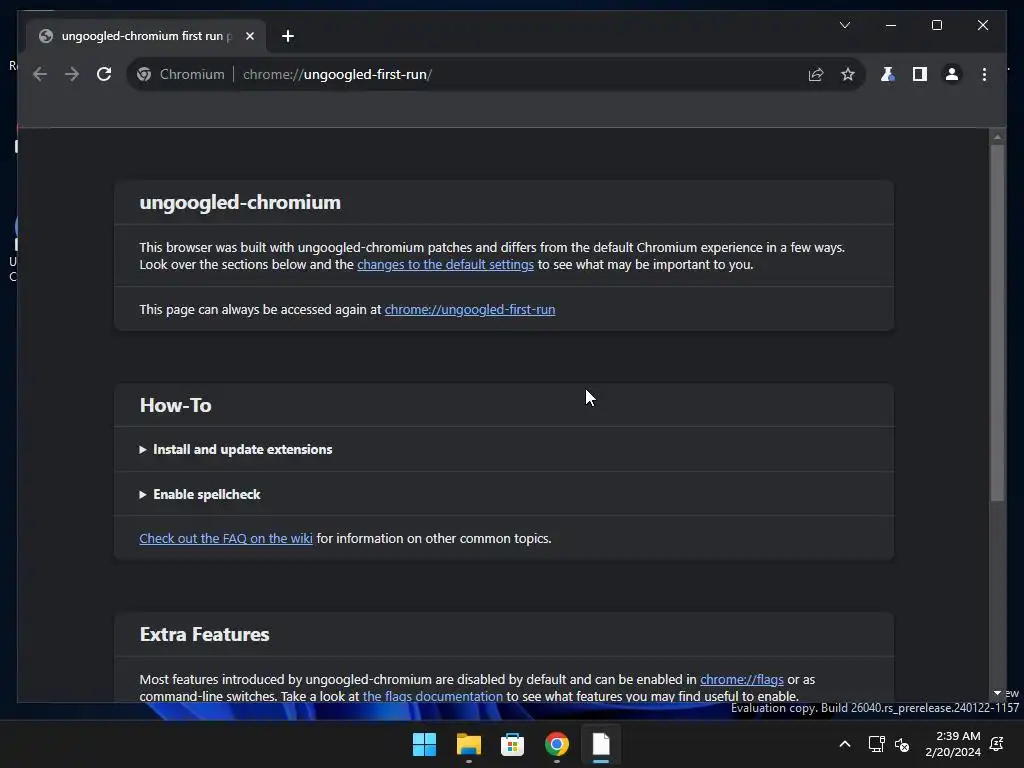Click the muted volume tray icon
1024x768 pixels.
pos(902,744)
